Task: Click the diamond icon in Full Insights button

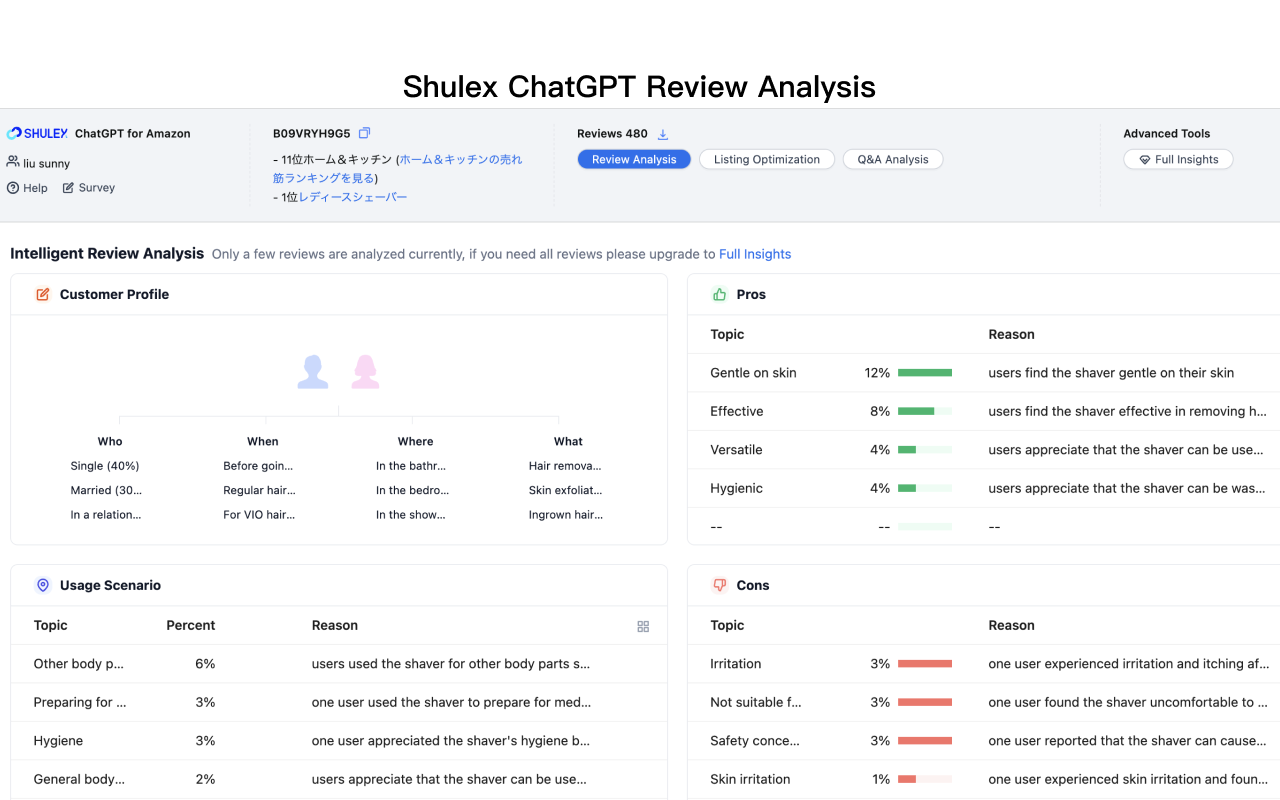Action: (x=1145, y=159)
